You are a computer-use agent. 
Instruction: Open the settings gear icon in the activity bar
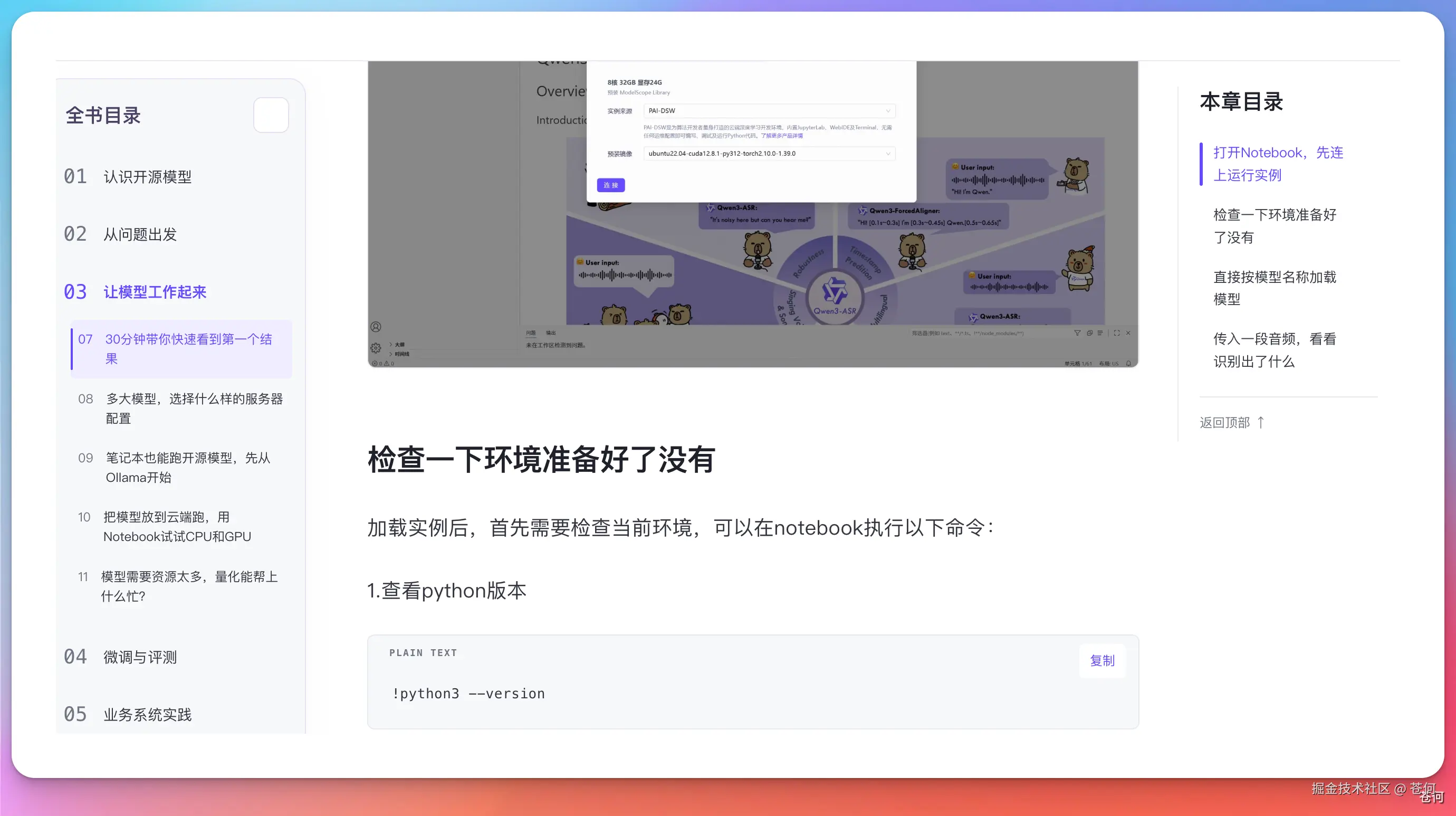(376, 348)
